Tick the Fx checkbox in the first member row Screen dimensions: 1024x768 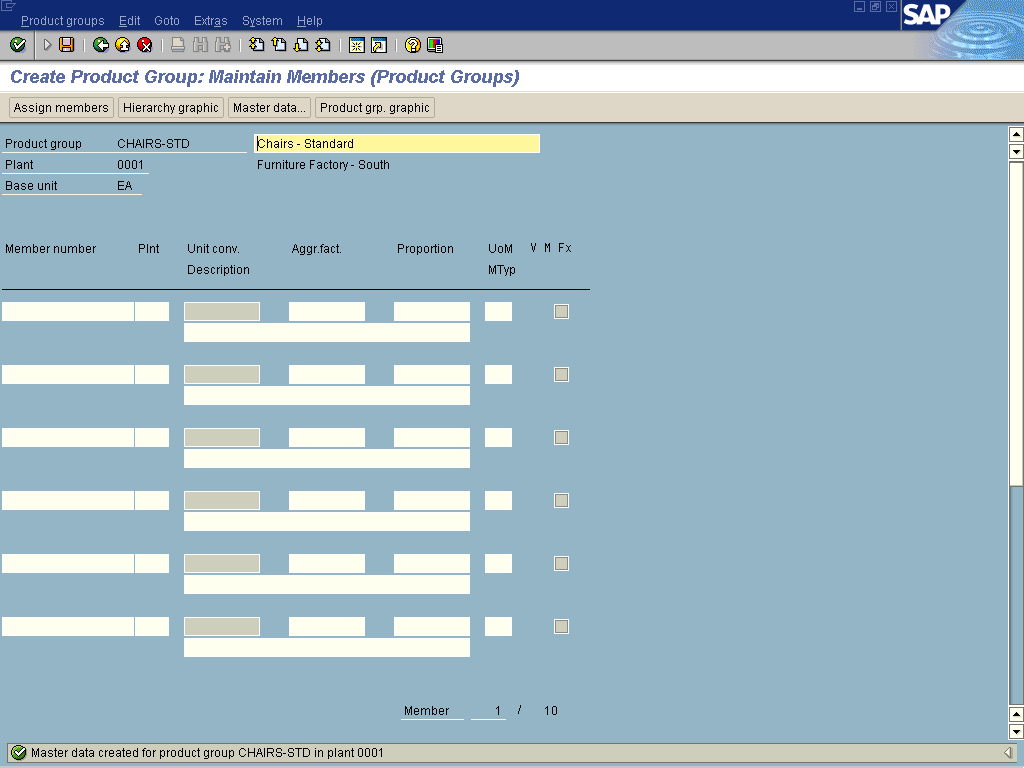[561, 312]
